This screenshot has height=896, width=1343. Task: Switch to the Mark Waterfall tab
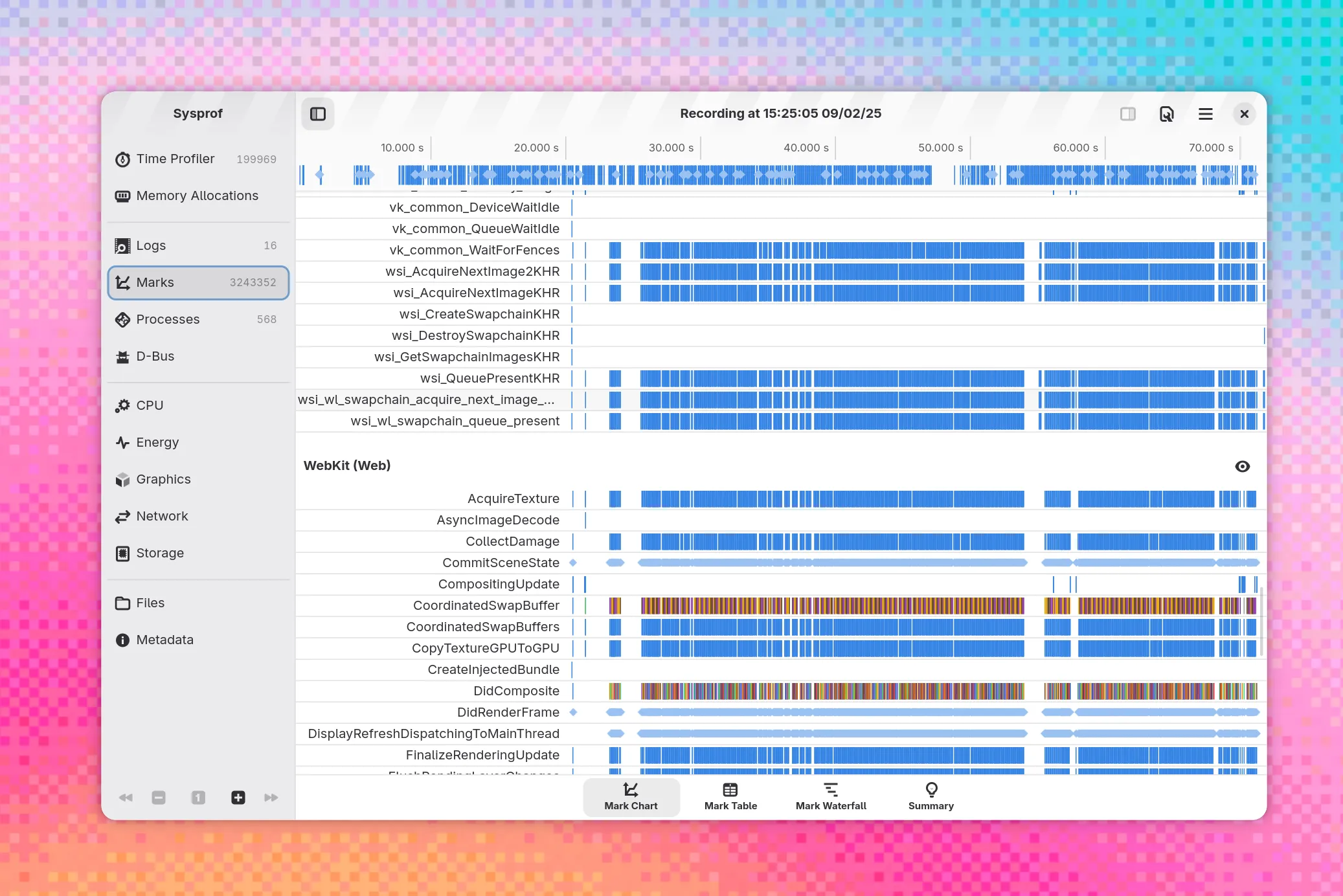click(831, 796)
